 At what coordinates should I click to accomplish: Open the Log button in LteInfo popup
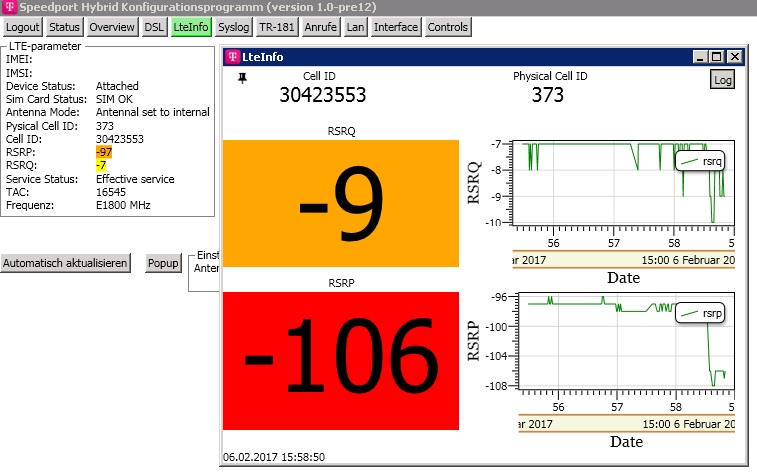tap(722, 80)
